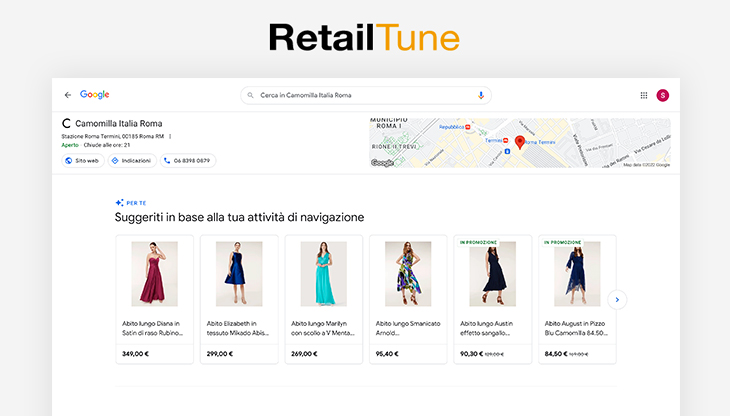Click product title 'Abito Elizabeth in tessuto Mikado'

click(x=238, y=328)
